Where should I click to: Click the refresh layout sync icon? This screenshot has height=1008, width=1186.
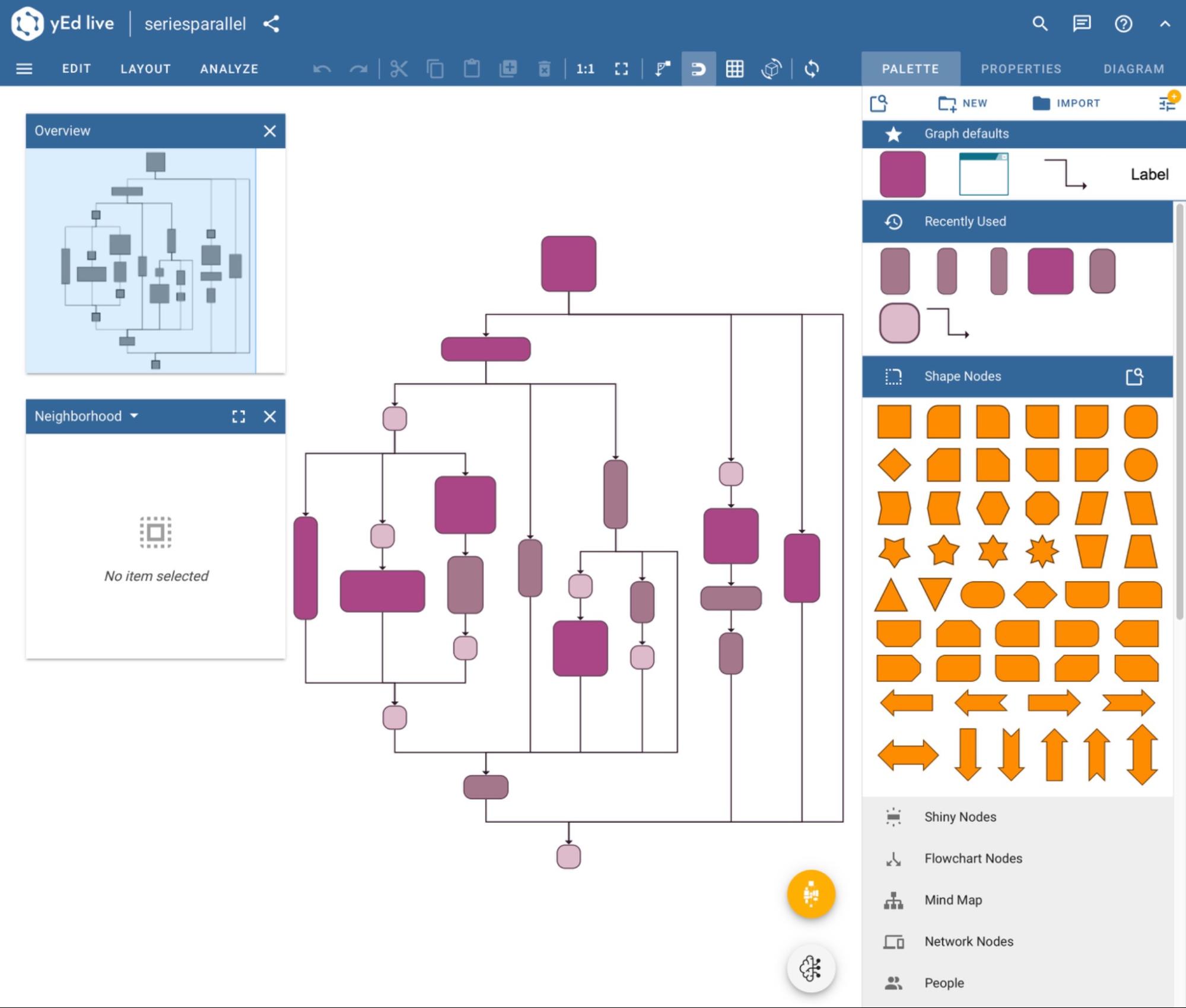(x=812, y=69)
